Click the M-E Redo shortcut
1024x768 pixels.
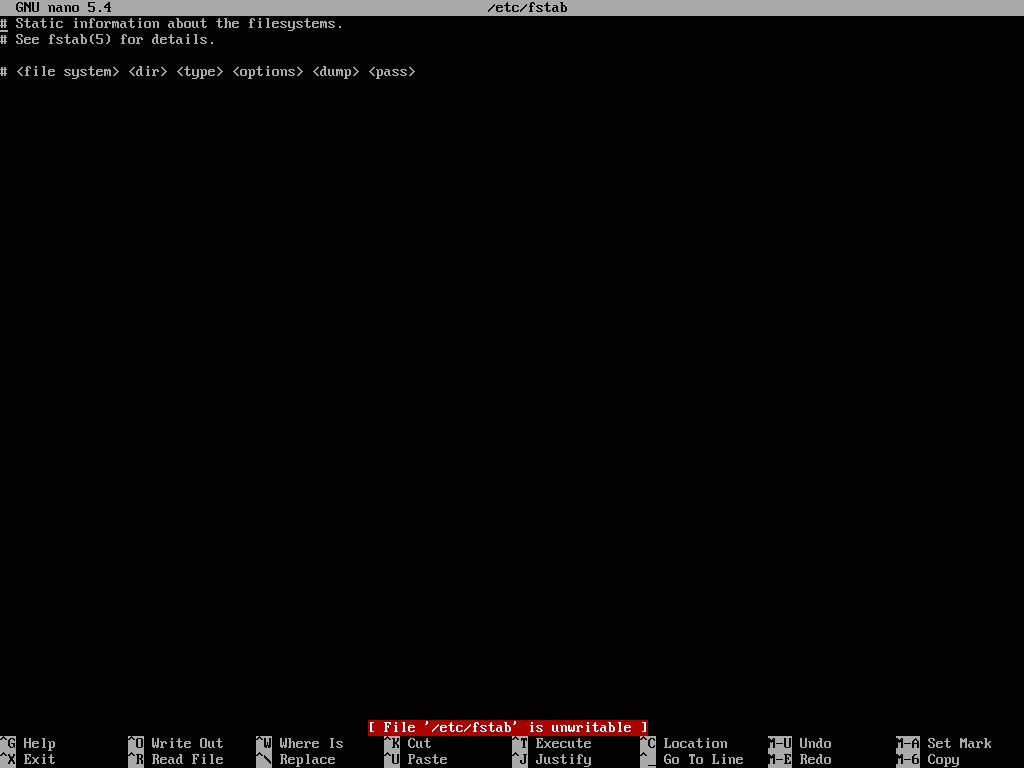(800, 760)
